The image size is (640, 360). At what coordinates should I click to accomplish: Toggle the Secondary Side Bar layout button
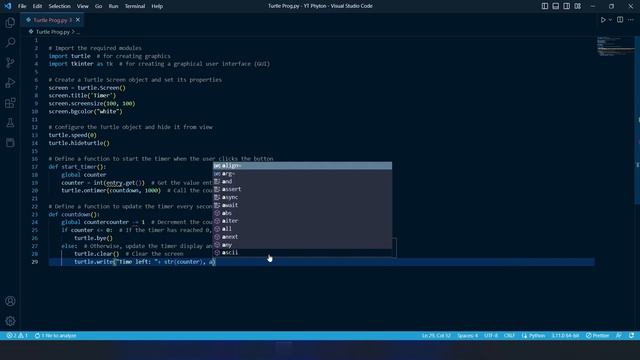pyautogui.click(x=567, y=6)
